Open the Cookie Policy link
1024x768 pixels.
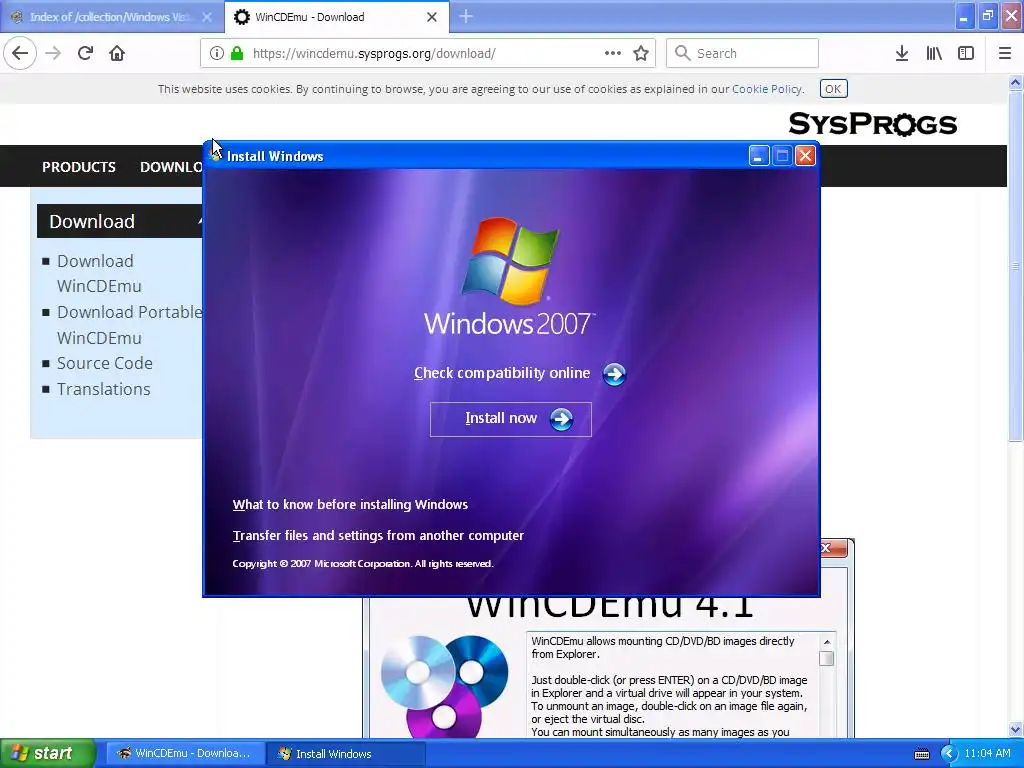(x=767, y=89)
